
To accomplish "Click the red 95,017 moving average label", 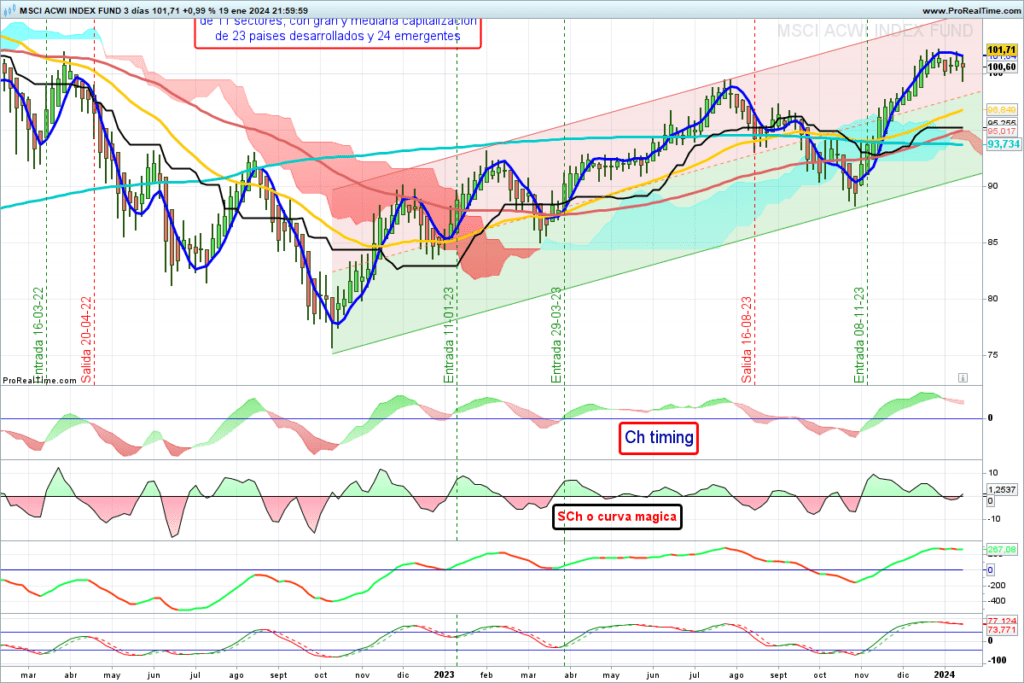I will click(1001, 131).
